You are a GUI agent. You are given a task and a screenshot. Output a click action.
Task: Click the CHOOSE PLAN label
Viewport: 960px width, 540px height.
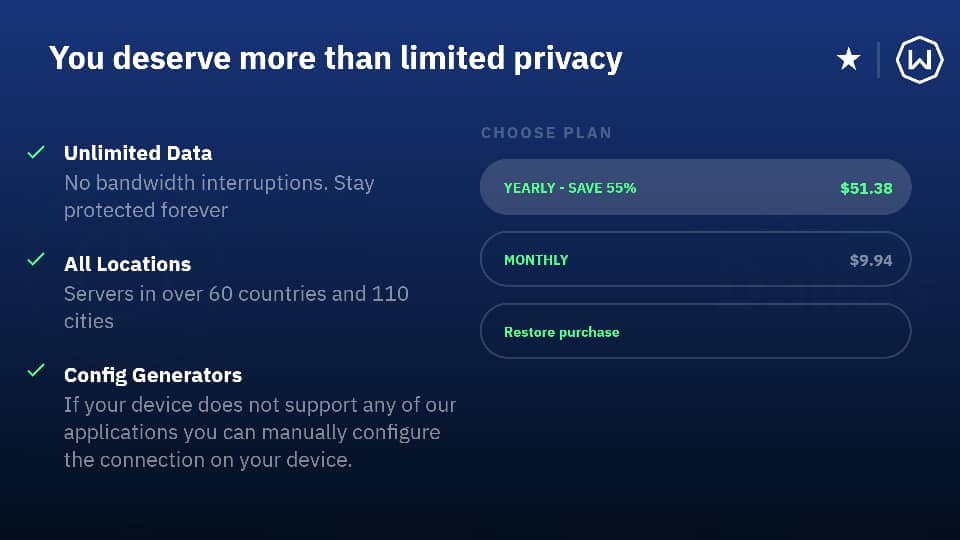click(546, 132)
